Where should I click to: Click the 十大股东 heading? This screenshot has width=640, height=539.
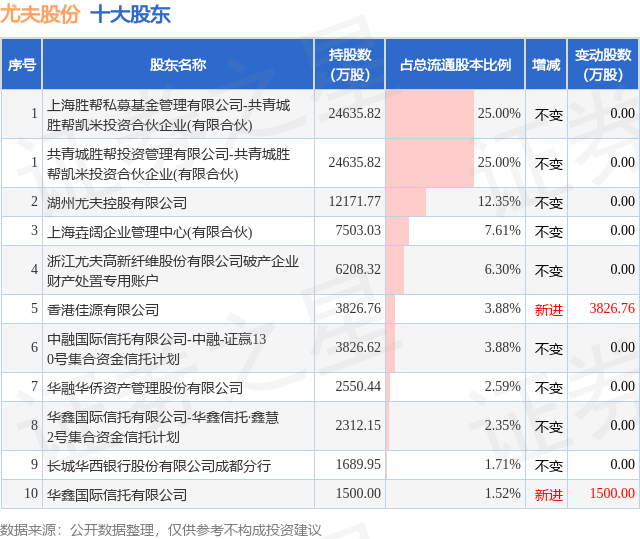tap(131, 14)
